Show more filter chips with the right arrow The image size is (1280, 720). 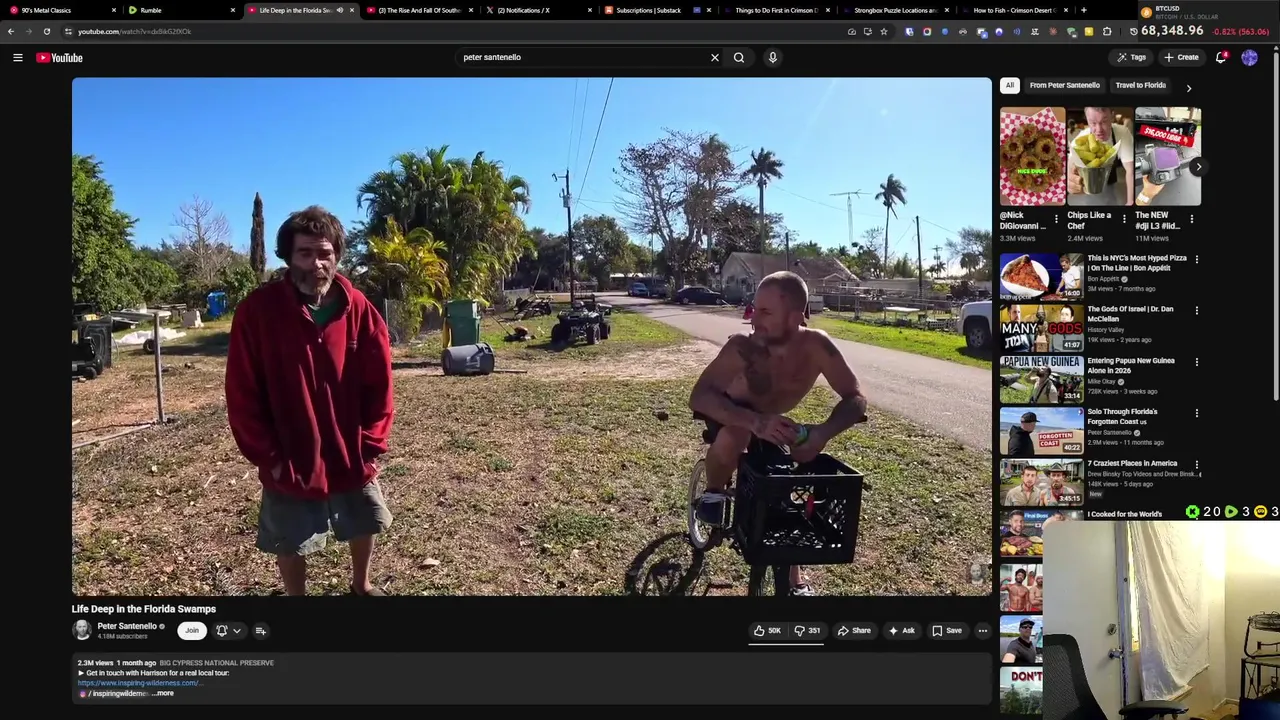[1189, 87]
